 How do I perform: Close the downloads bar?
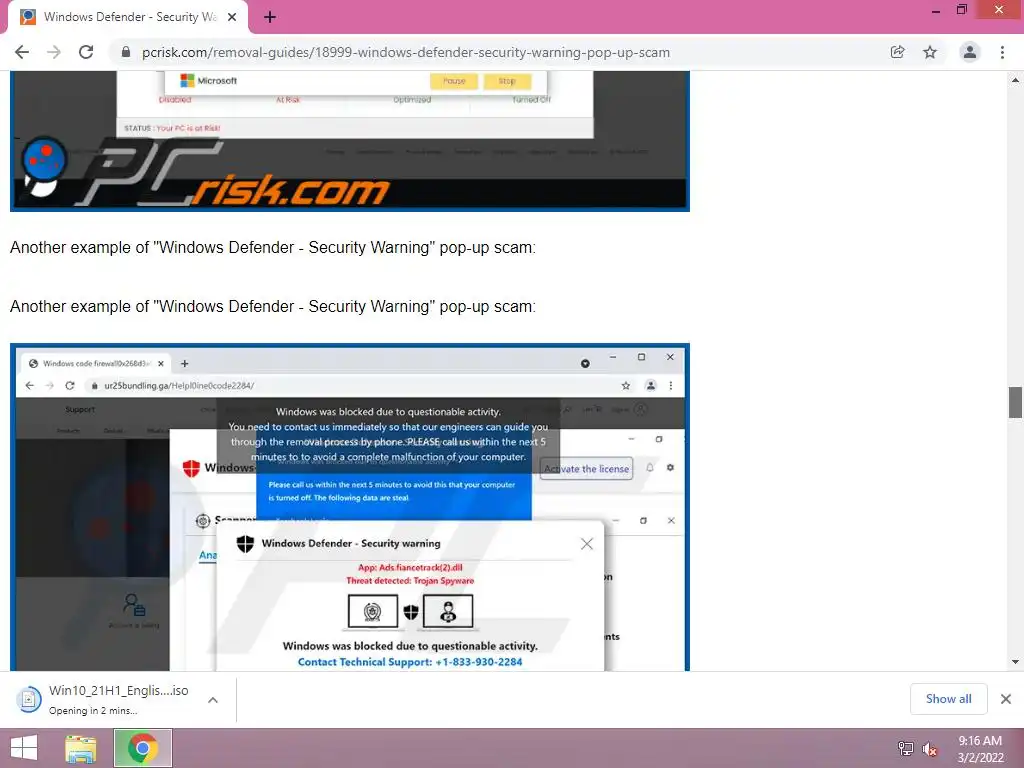[1006, 699]
